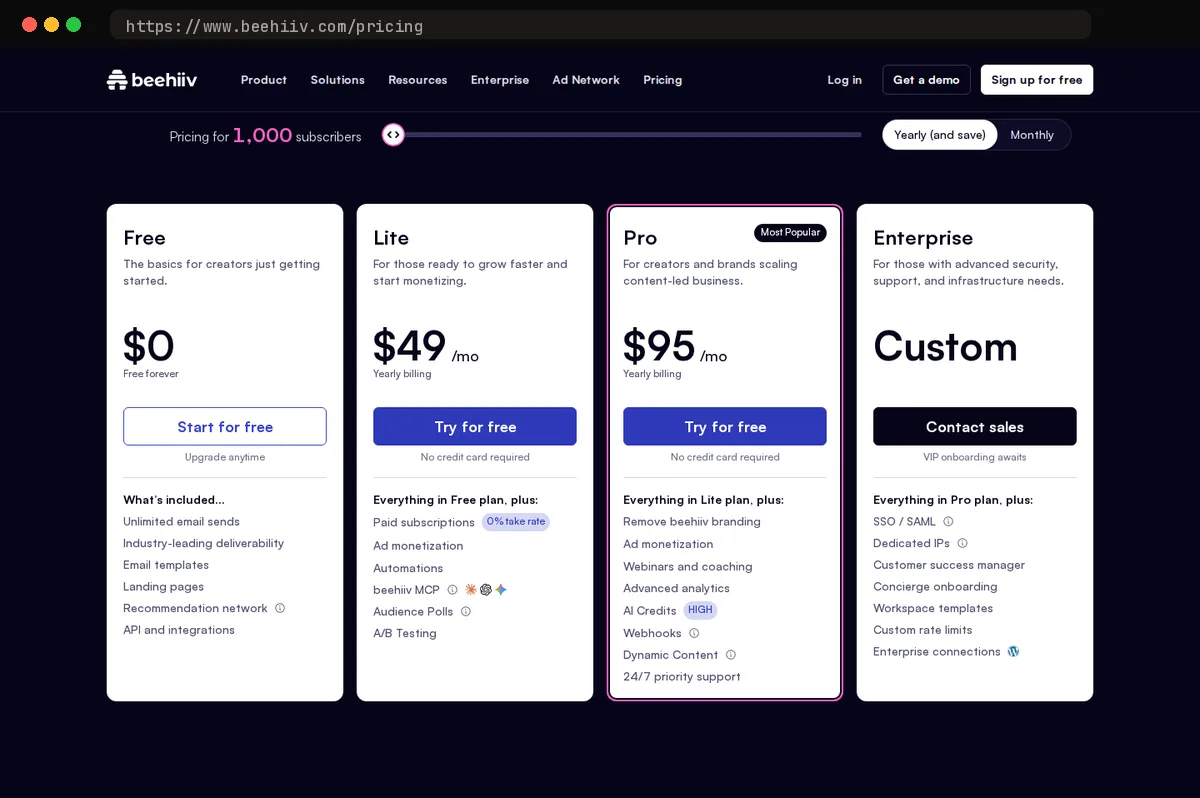Click A/B Testing feature
This screenshot has height=798, width=1200.
[405, 633]
